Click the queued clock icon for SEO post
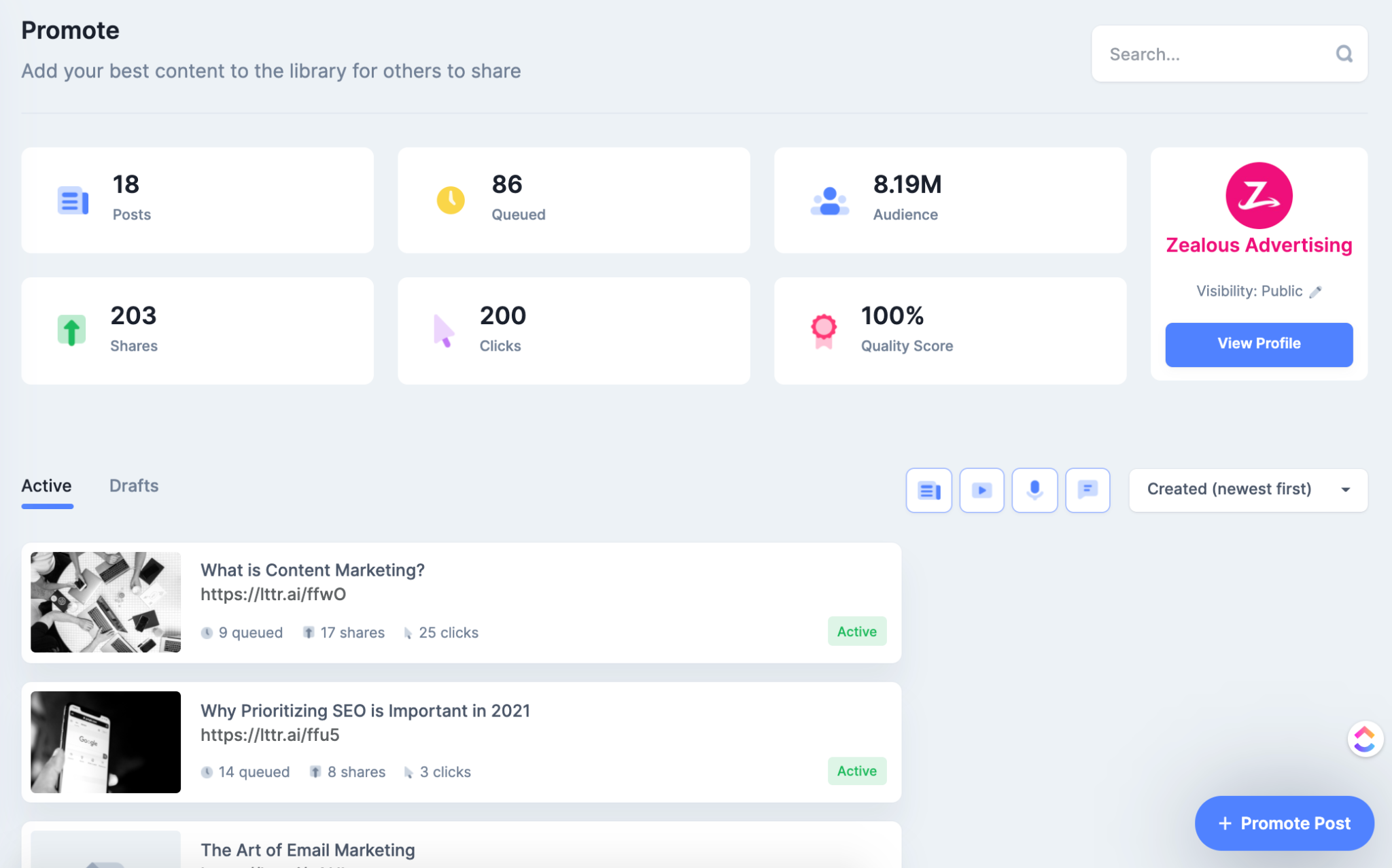The width and height of the screenshot is (1392, 868). coord(207,772)
